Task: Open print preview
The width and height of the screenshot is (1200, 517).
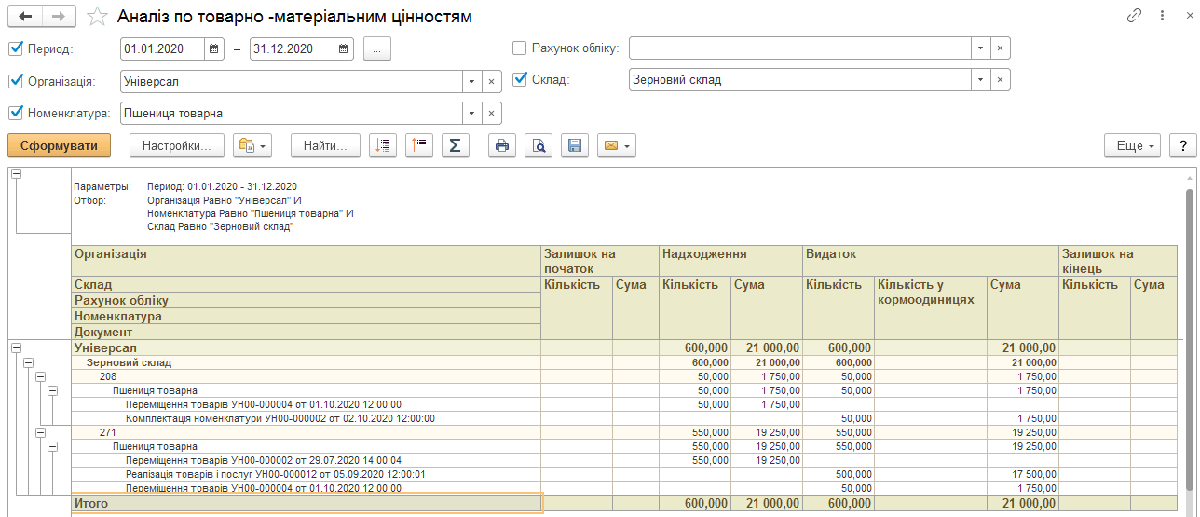Action: pyautogui.click(x=538, y=146)
